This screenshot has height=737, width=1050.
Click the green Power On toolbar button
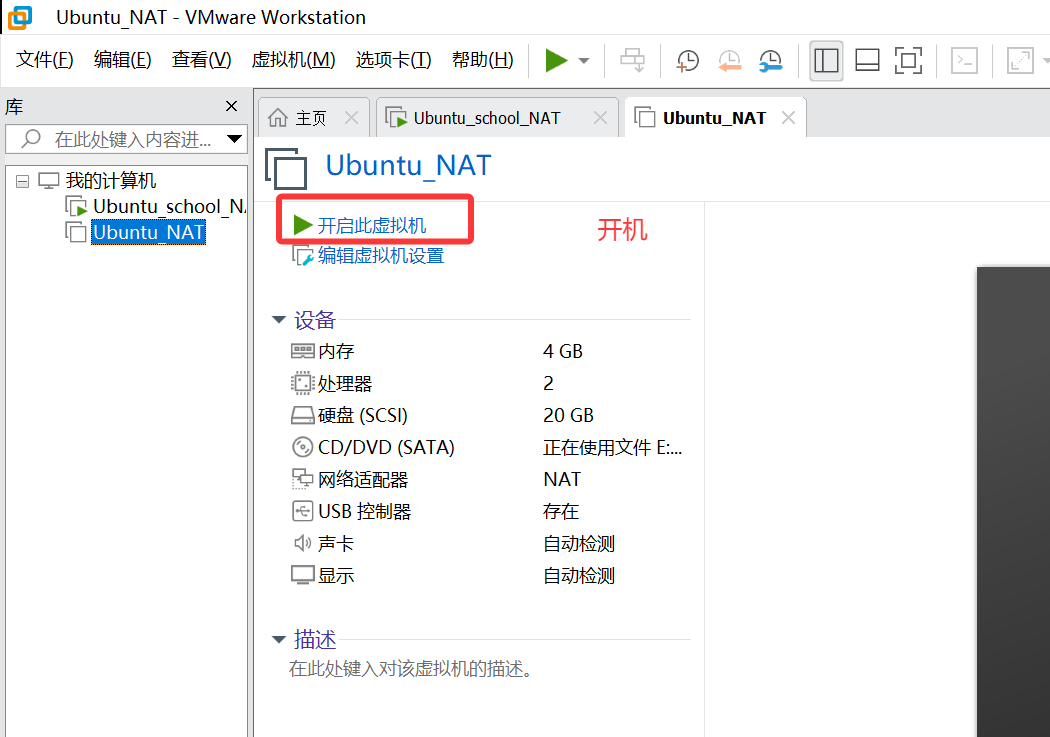click(x=556, y=60)
